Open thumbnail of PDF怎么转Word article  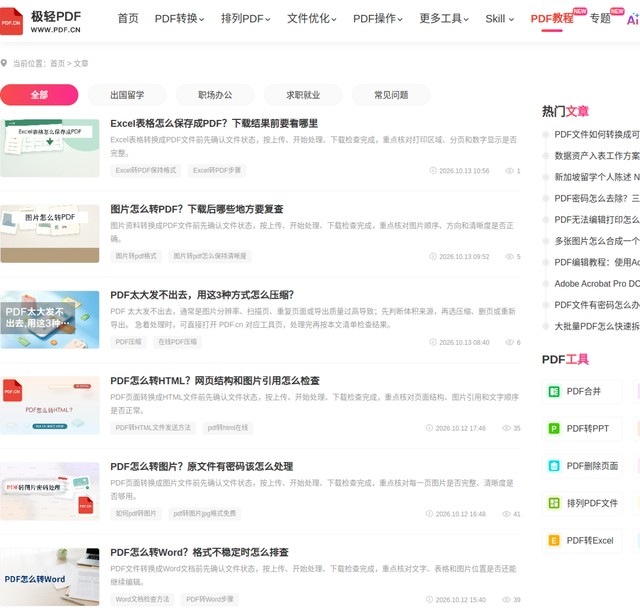click(x=49, y=577)
